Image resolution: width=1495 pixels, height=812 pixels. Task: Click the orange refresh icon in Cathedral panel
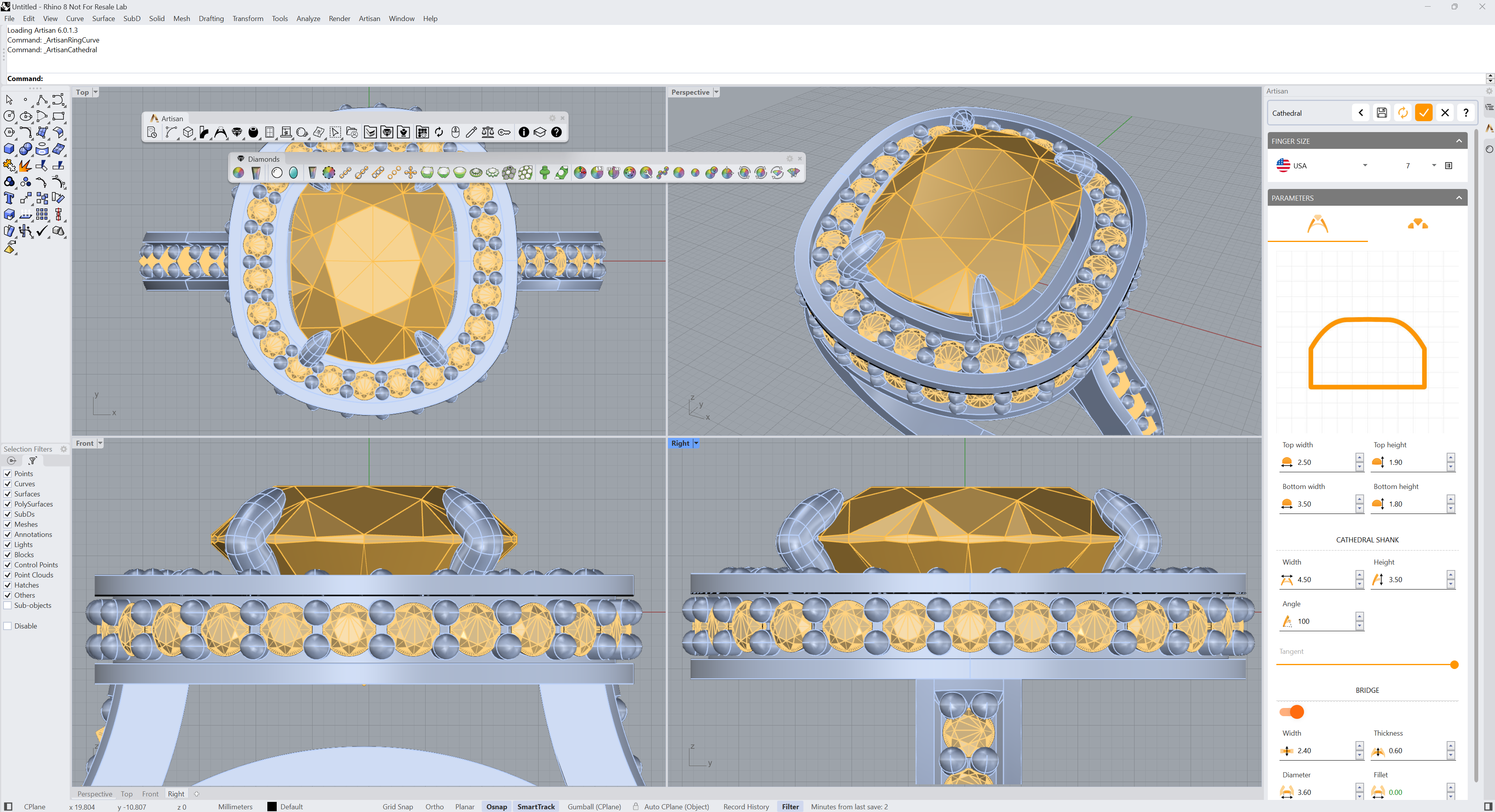[1403, 113]
